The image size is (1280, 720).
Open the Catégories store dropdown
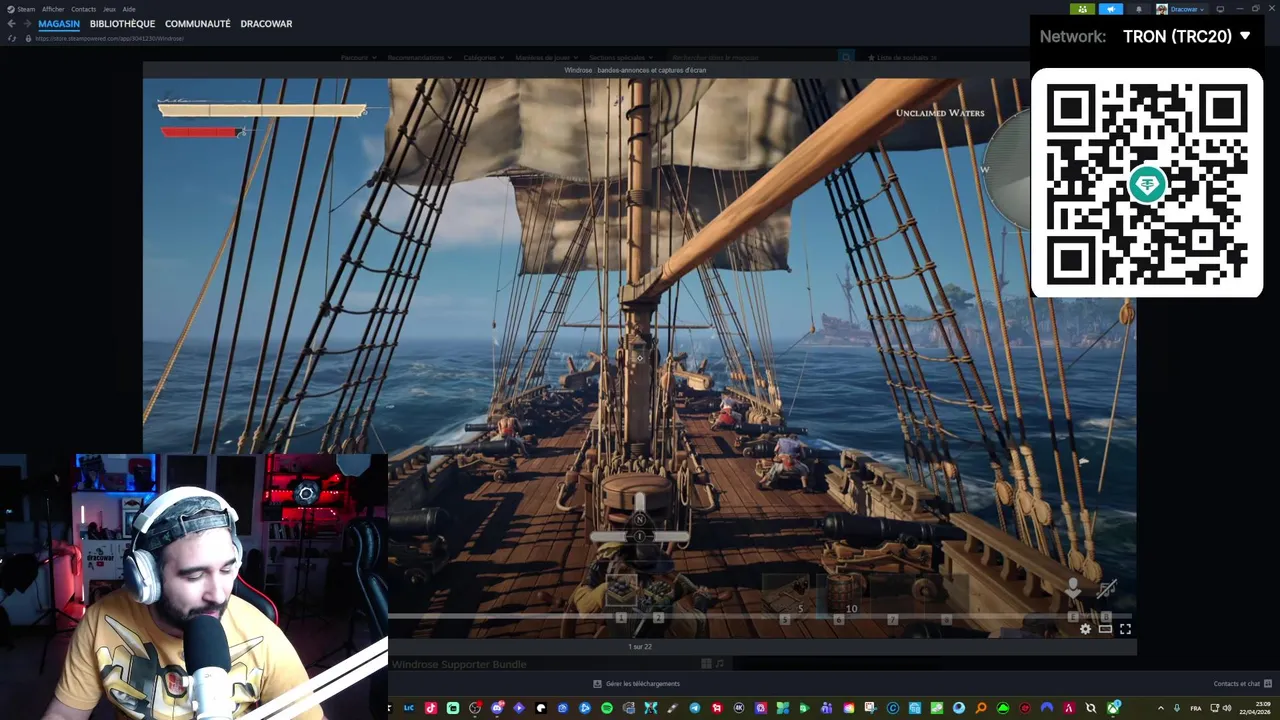[484, 57]
